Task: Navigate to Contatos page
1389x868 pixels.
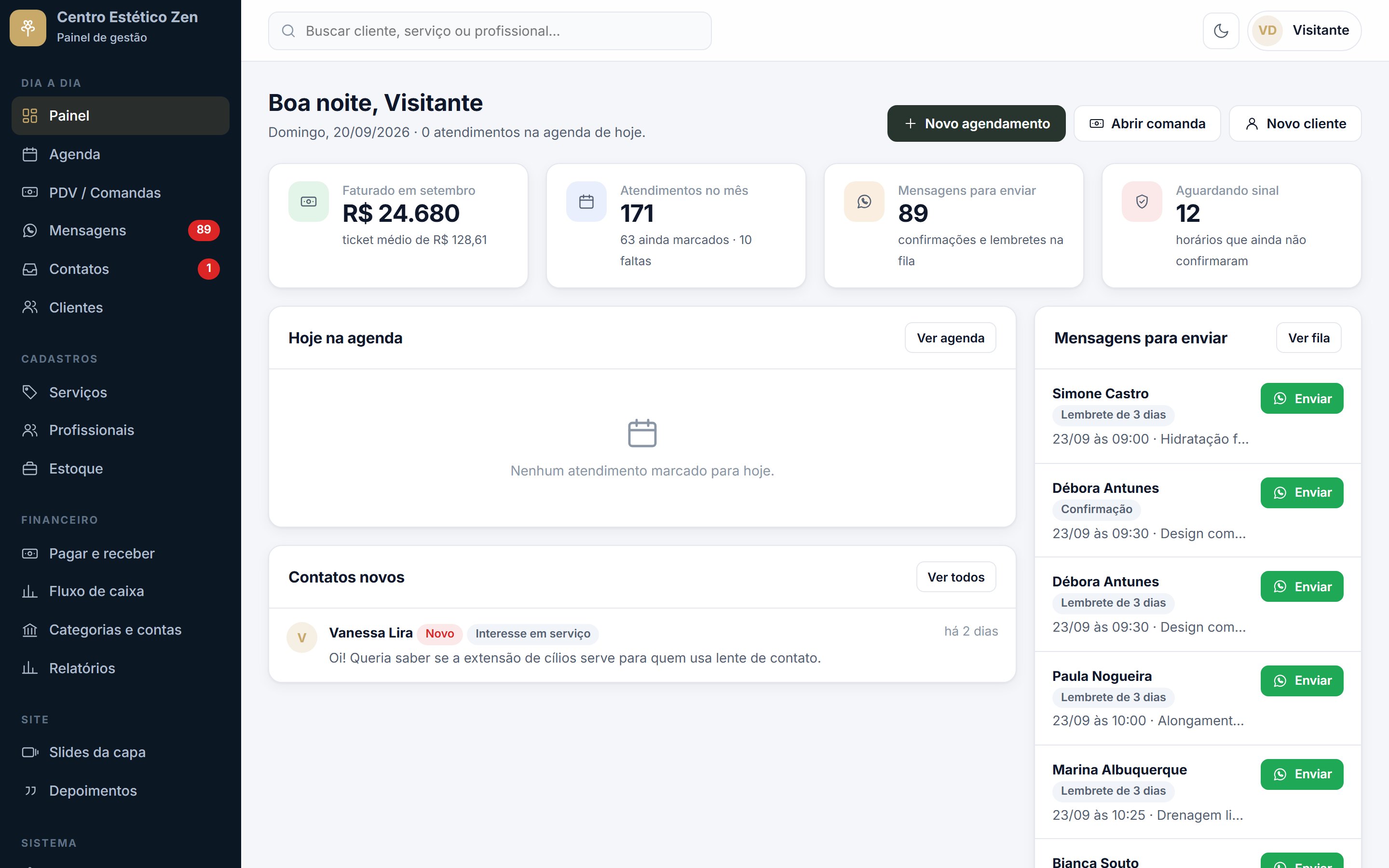Action: coord(121,269)
